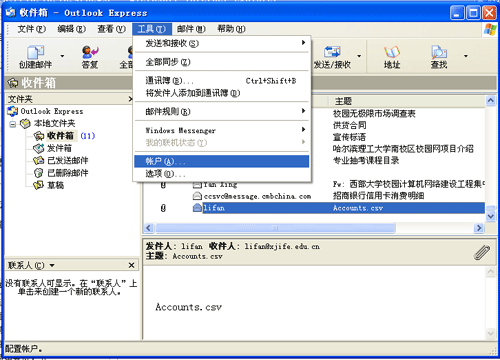Close the 联系人 contacts pane
This screenshot has height=360, width=500.
[x=131, y=265]
